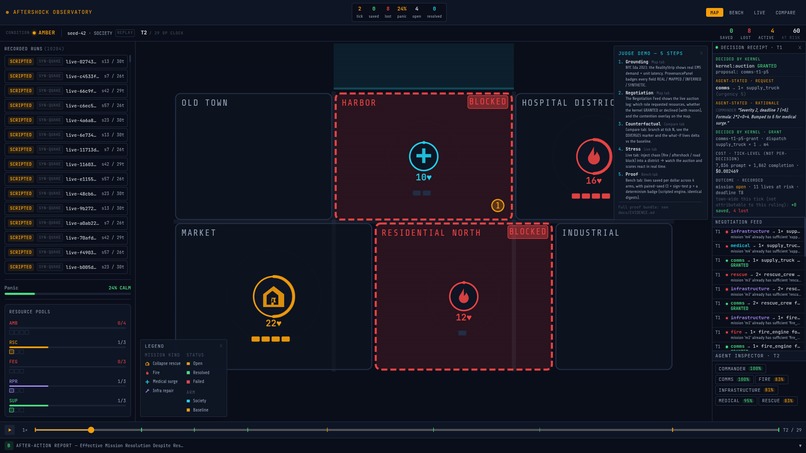Click the Infra repair wrench legend icon
The height and width of the screenshot is (453, 806).
coord(147,391)
